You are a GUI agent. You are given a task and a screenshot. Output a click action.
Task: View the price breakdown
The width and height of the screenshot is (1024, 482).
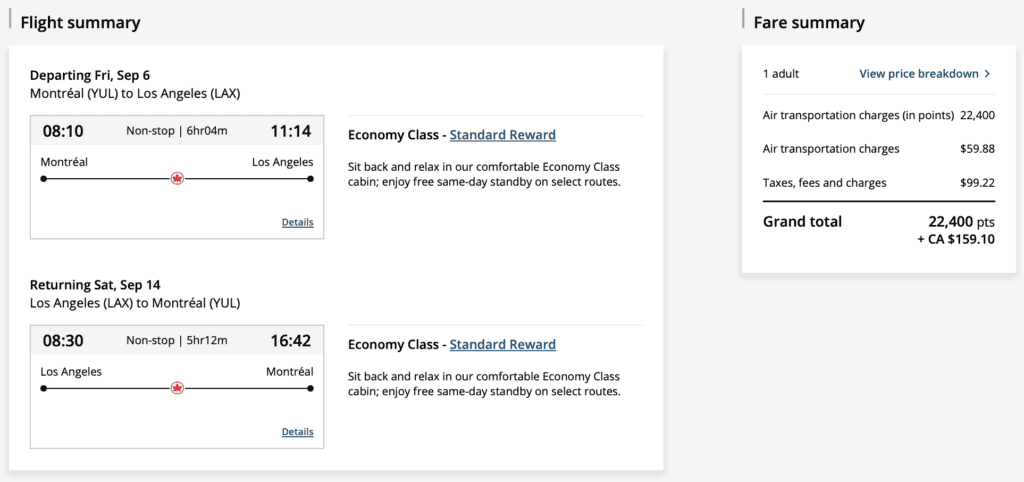pyautogui.click(x=918, y=74)
